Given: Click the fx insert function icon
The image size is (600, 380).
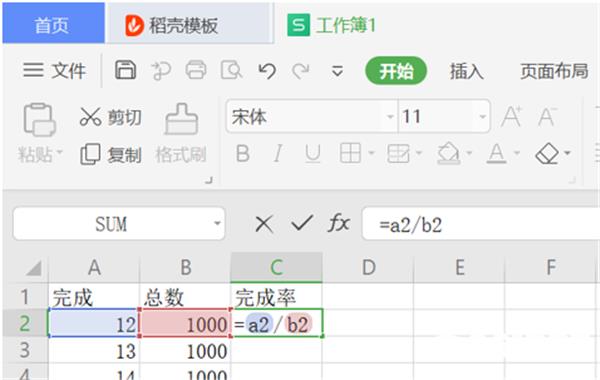Looking at the screenshot, I should click(x=339, y=223).
